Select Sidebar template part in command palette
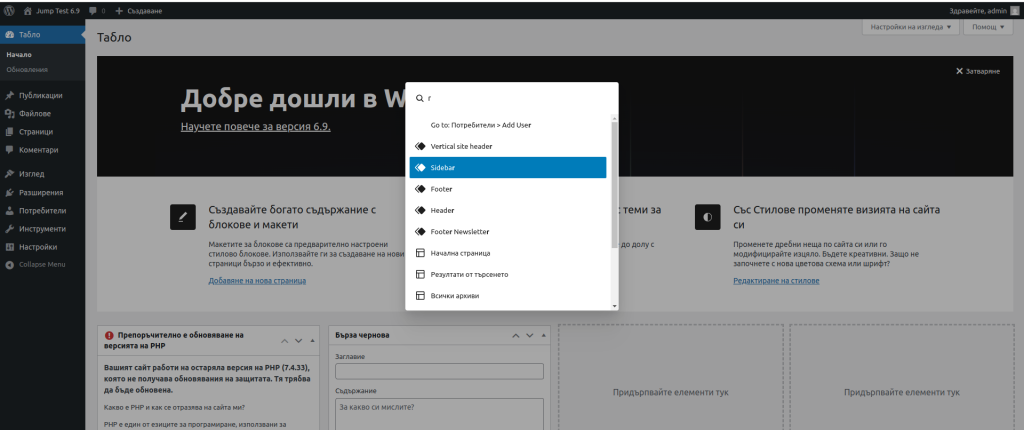 click(x=507, y=168)
